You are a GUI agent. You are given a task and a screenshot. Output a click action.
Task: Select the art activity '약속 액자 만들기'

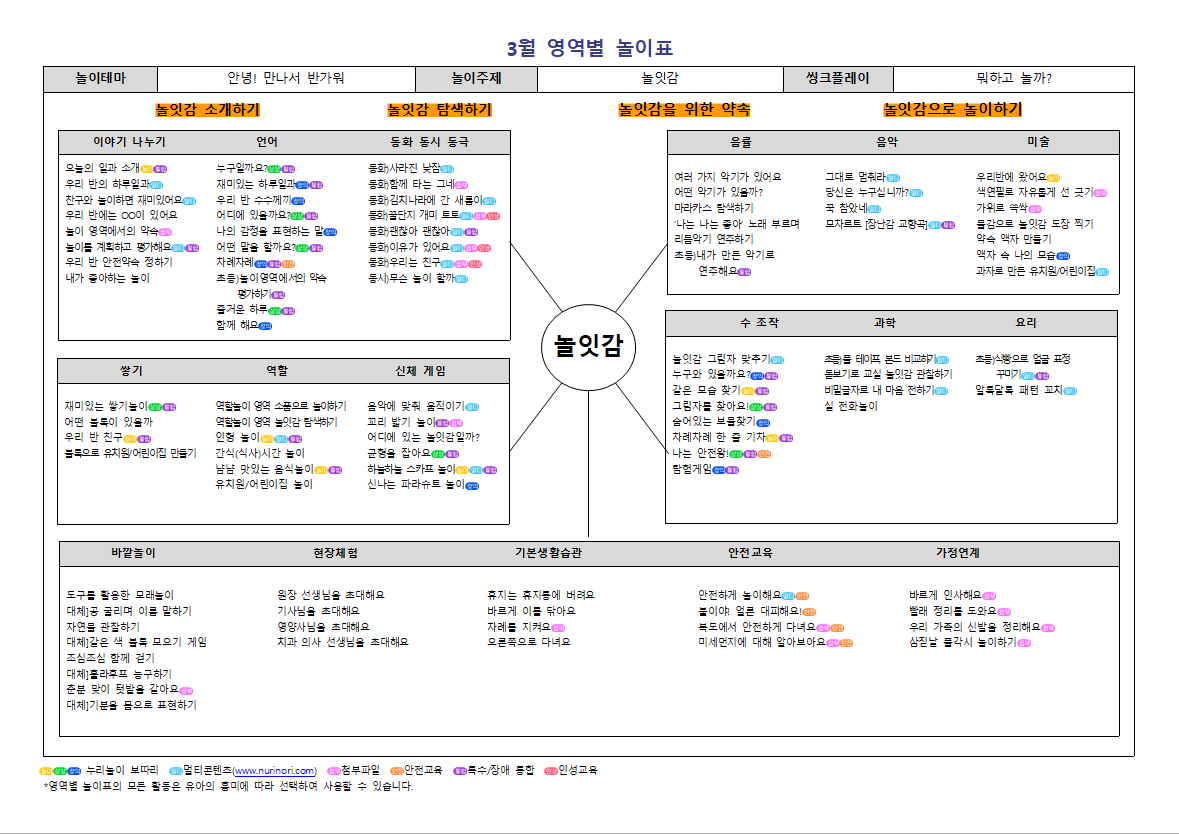[1014, 239]
